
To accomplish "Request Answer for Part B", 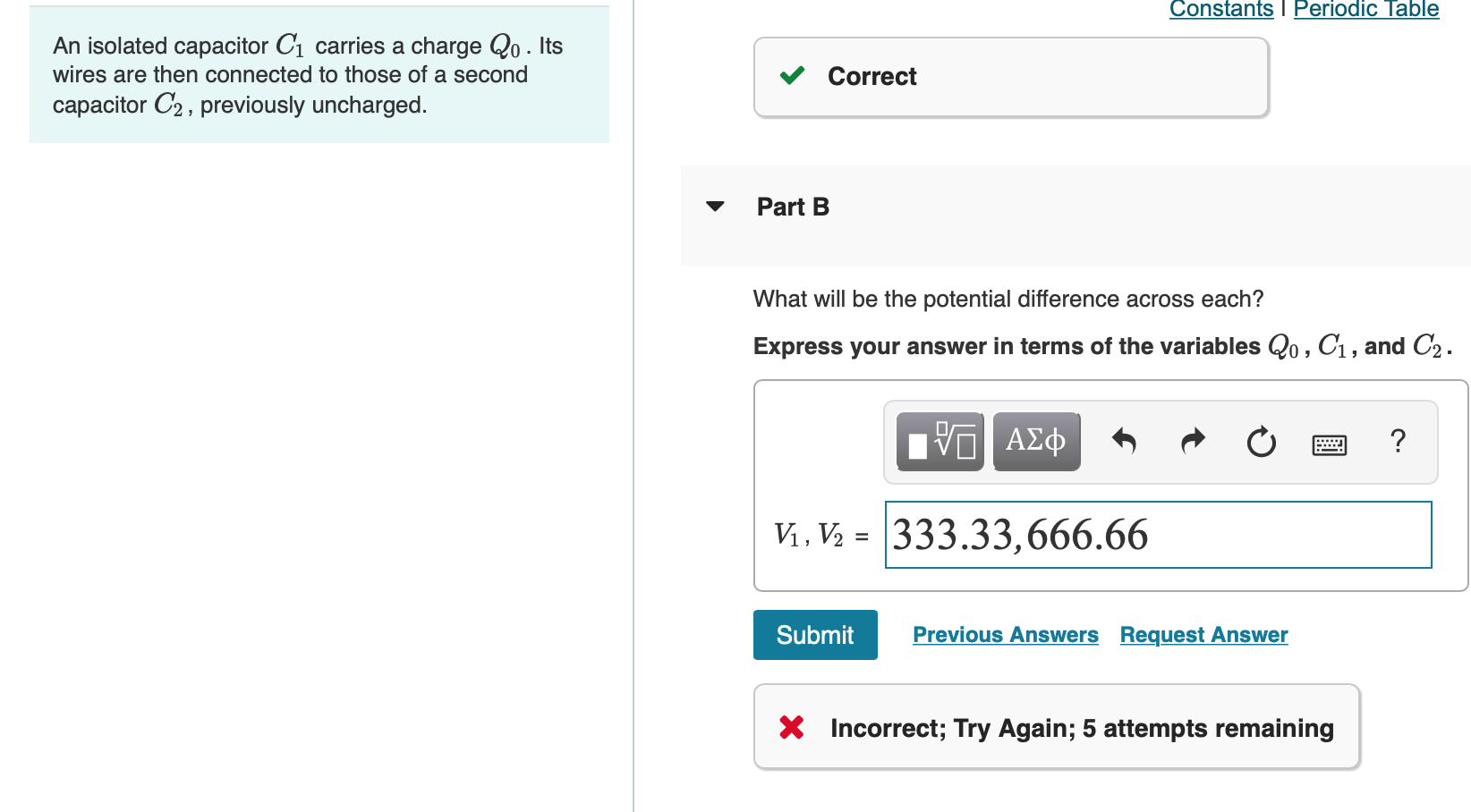I will [1203, 634].
